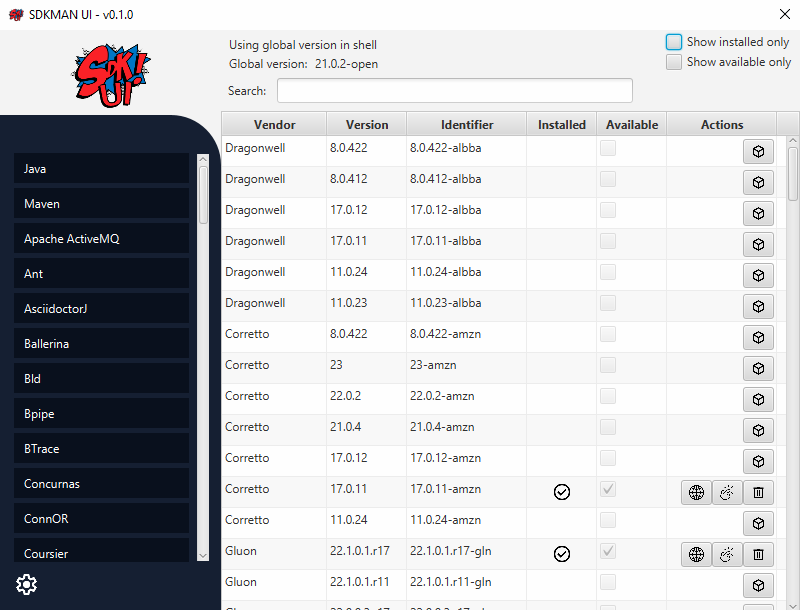Screen dimensions: 800x610
Task: Use Corretto 17.0.11-amzn in current shell
Action: [727, 492]
